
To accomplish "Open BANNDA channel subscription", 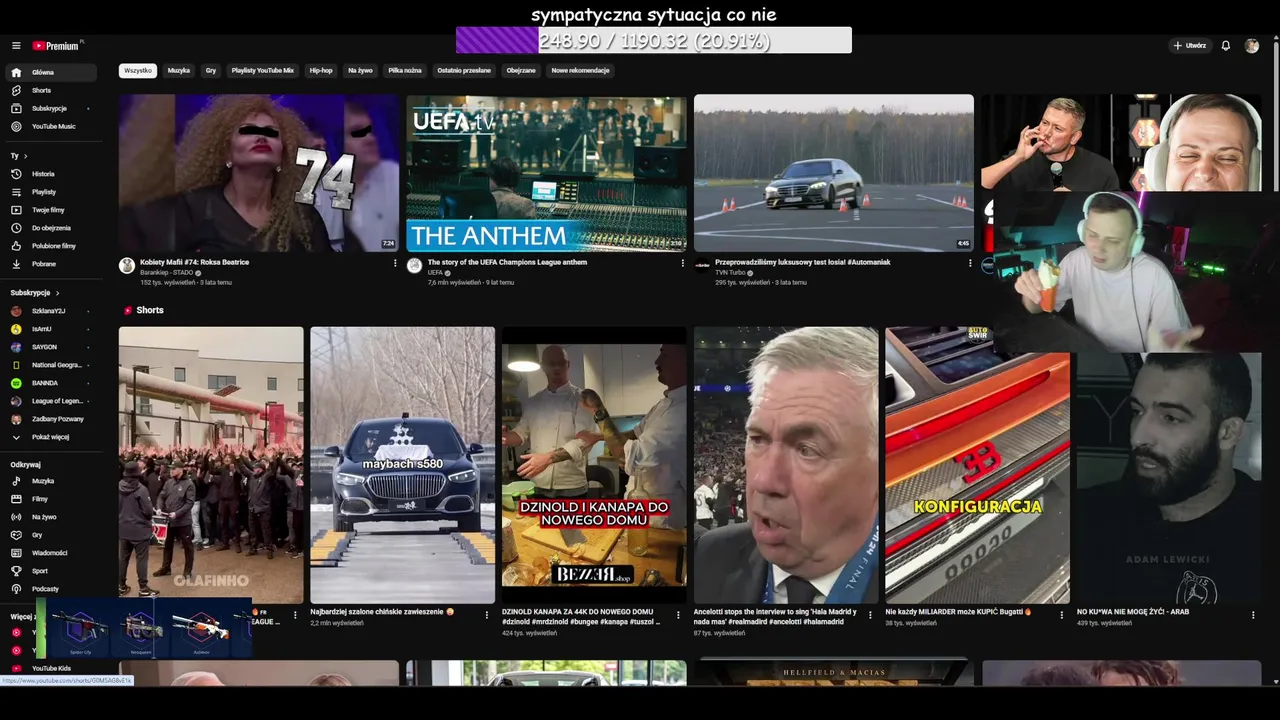I will pyautogui.click(x=51, y=383).
